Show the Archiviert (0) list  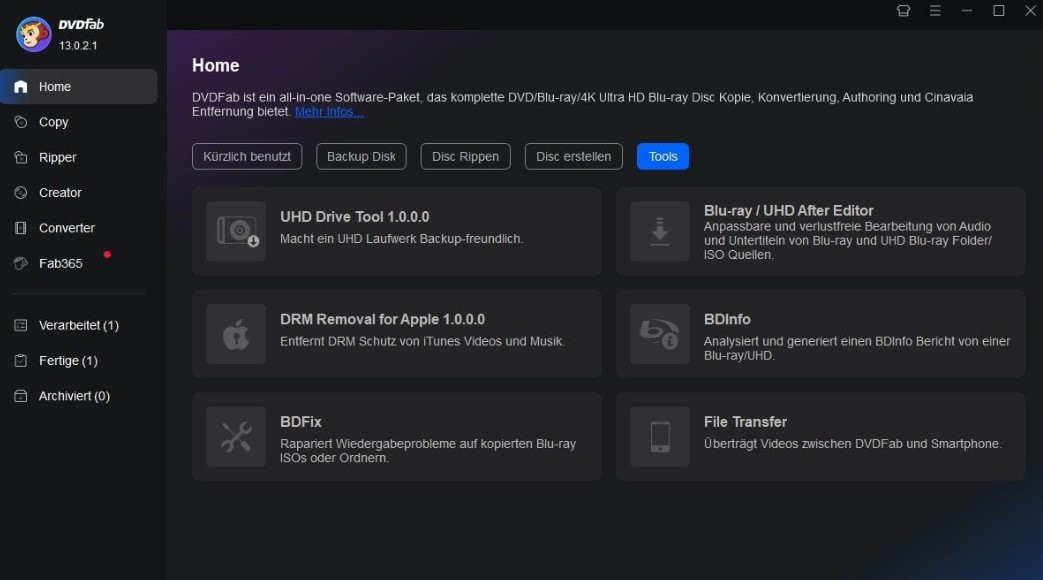[x=74, y=396]
